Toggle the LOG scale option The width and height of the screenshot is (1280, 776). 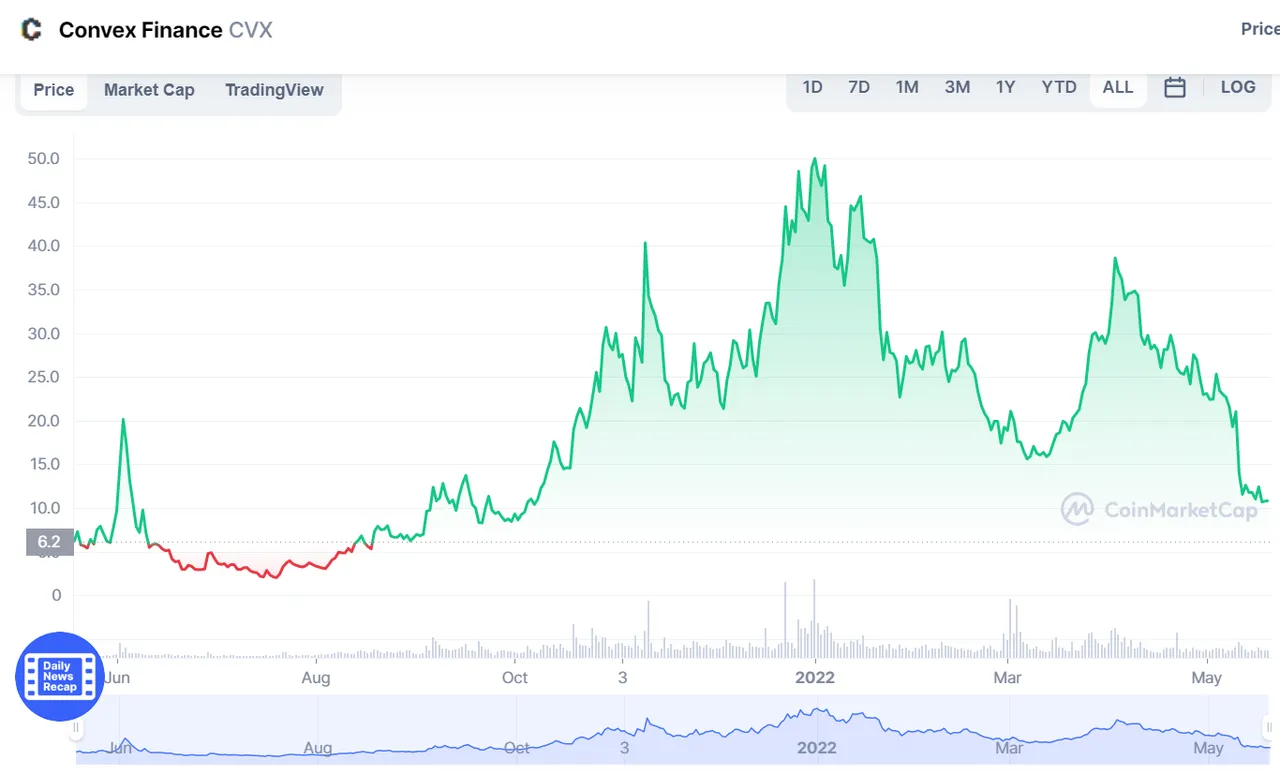1238,87
